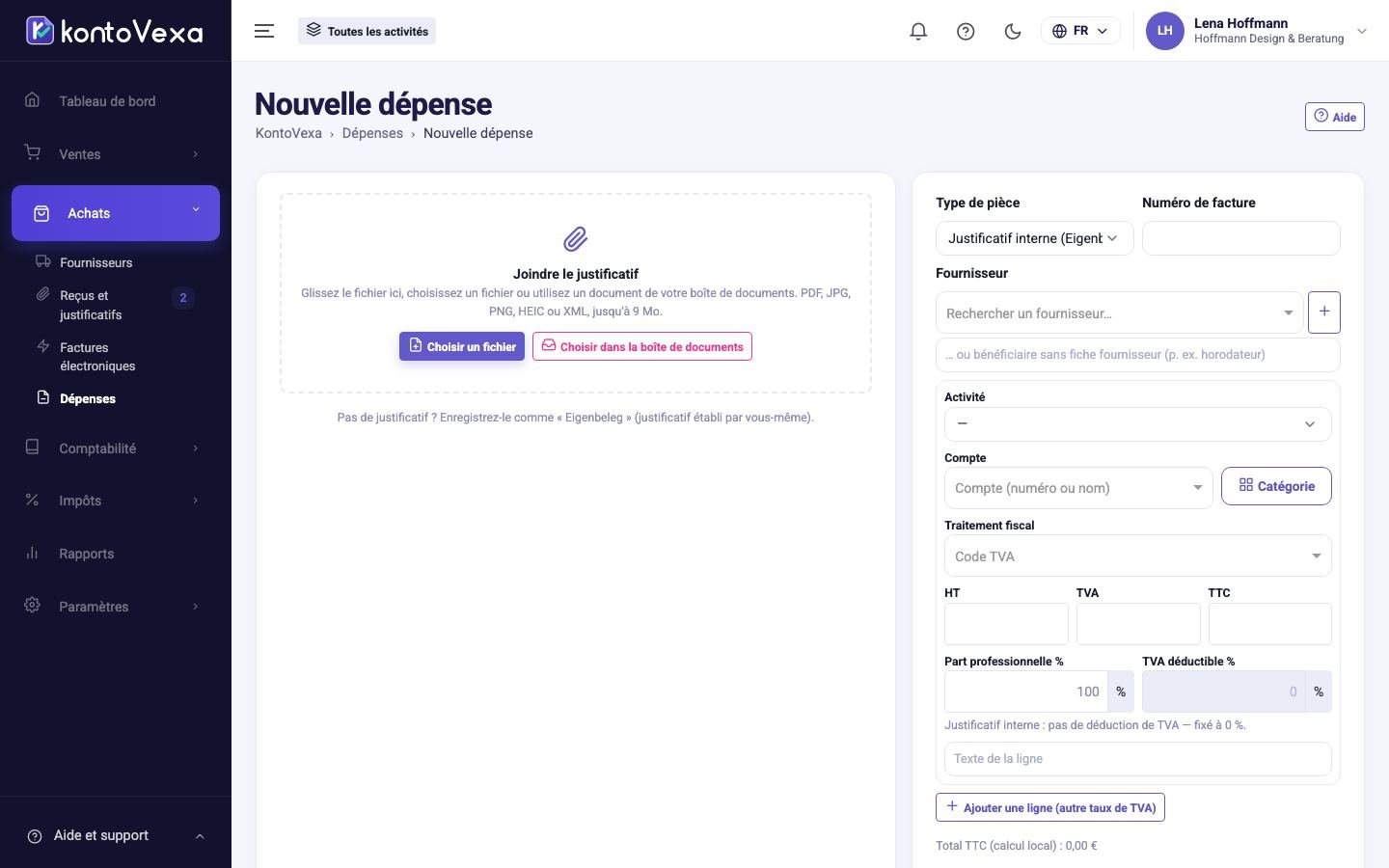Screen dimensions: 1389x868
Task: Focus the bénéficiaire sans fiche fournisseur field
Action: tap(1138, 354)
